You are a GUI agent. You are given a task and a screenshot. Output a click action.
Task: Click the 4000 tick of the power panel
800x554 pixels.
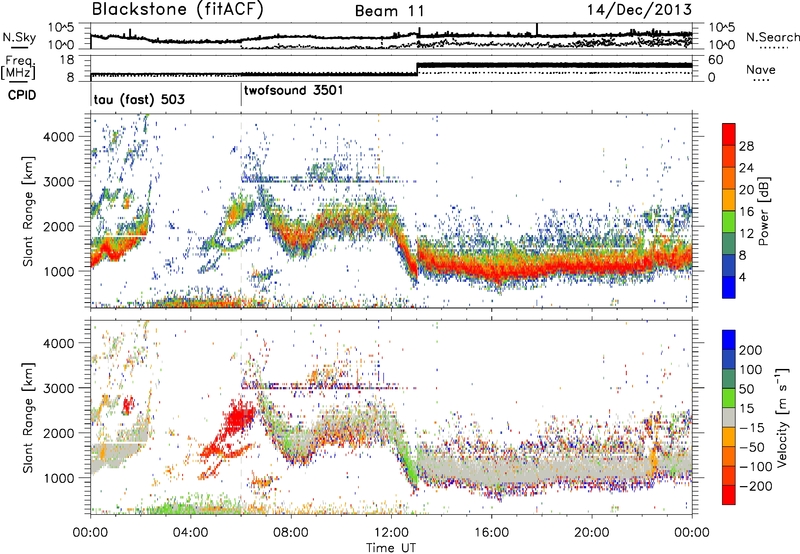59,136
